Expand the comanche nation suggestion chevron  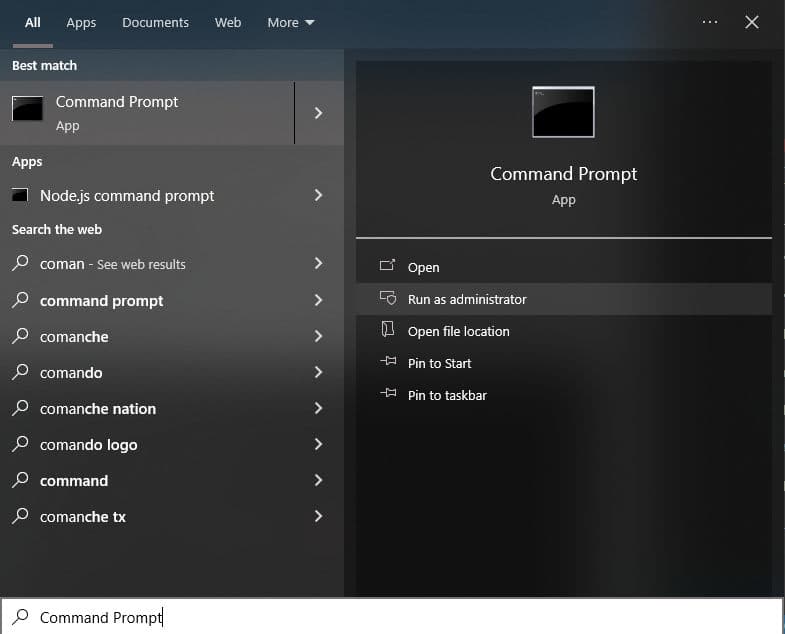click(318, 408)
